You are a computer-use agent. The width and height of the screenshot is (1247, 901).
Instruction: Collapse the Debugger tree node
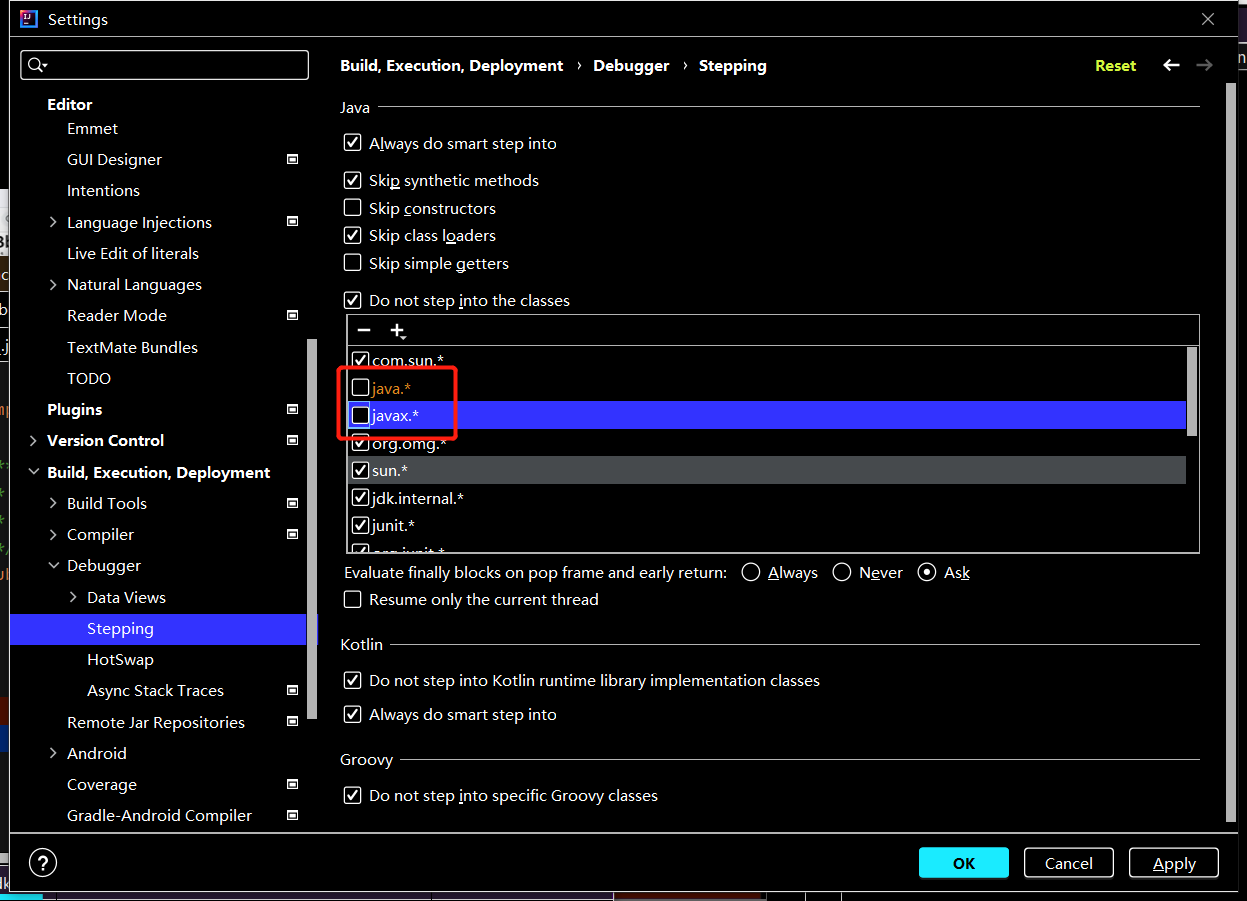tap(55, 565)
